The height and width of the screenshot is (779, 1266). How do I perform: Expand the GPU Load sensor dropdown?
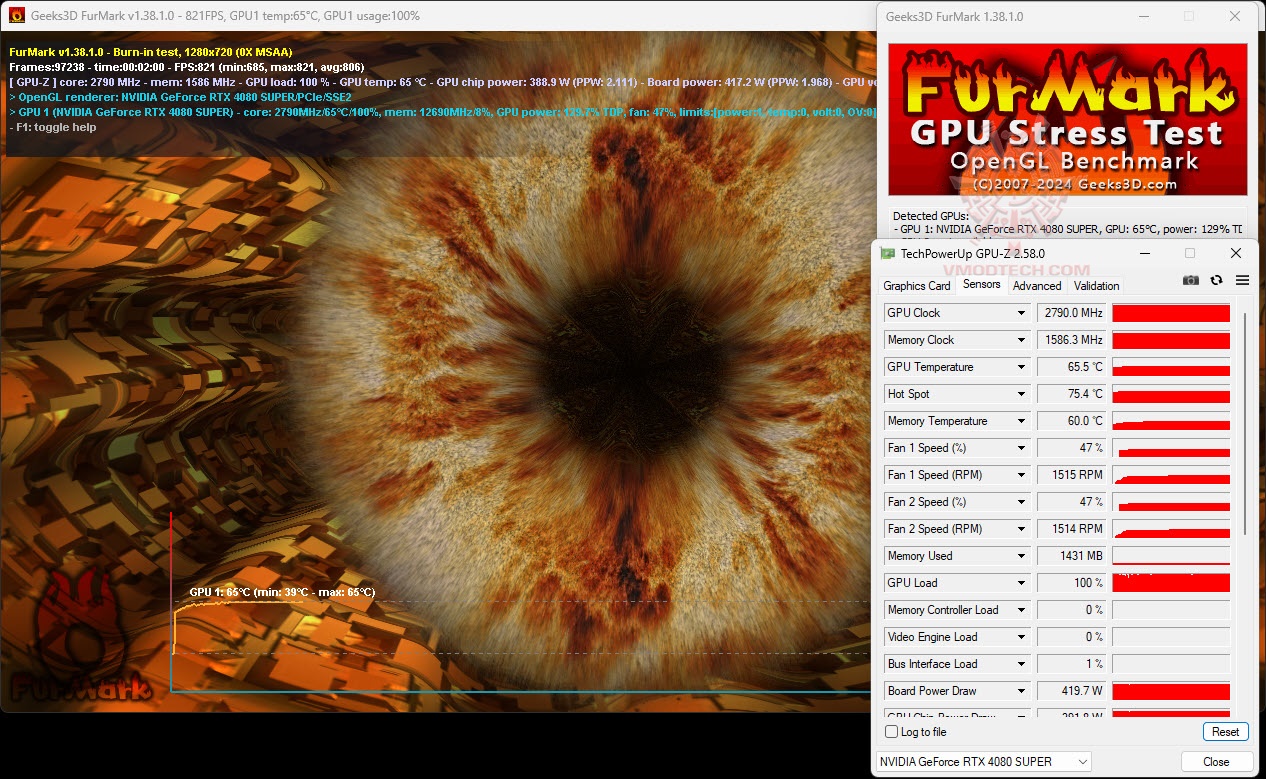click(1021, 583)
